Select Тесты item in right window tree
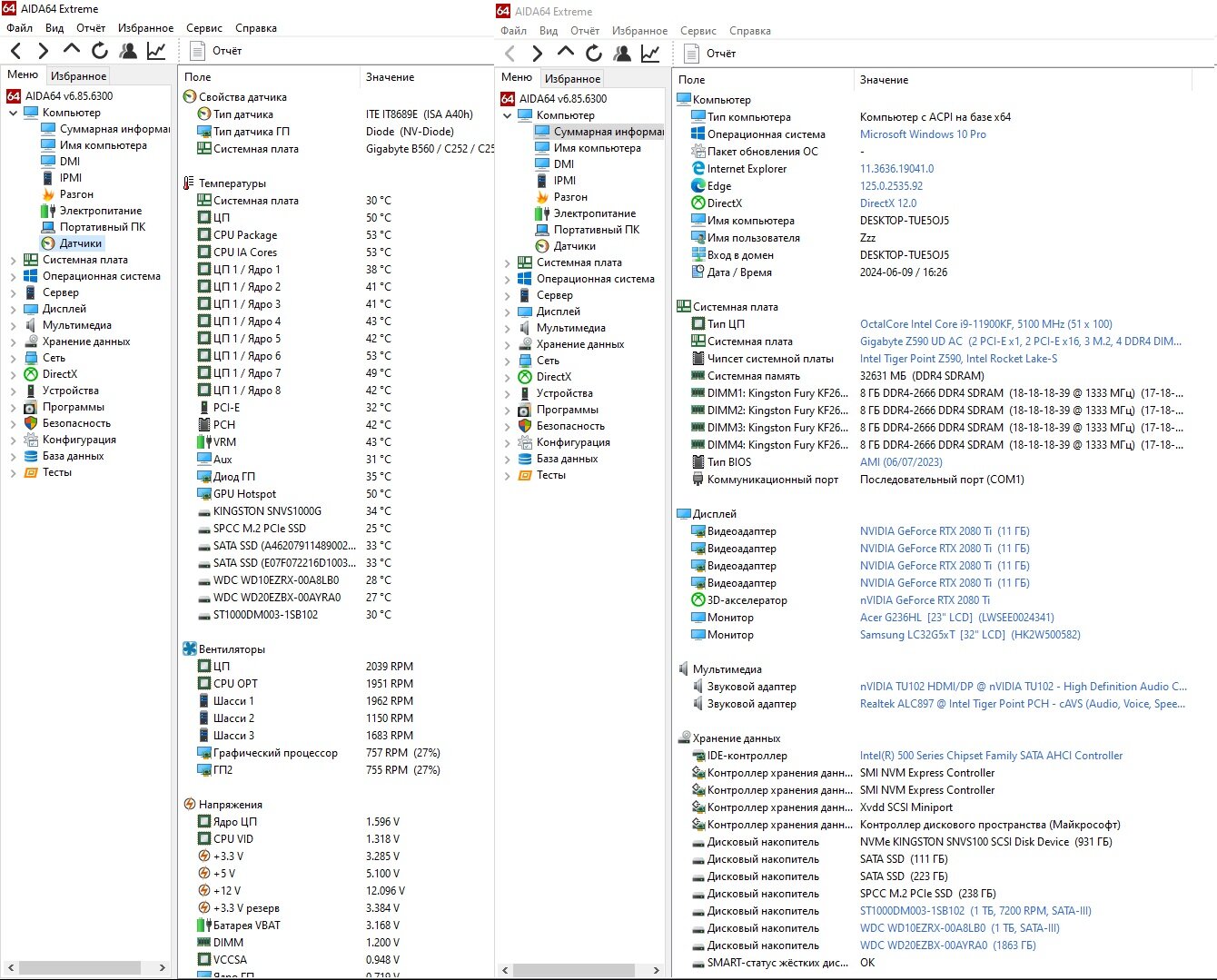 pos(542,475)
